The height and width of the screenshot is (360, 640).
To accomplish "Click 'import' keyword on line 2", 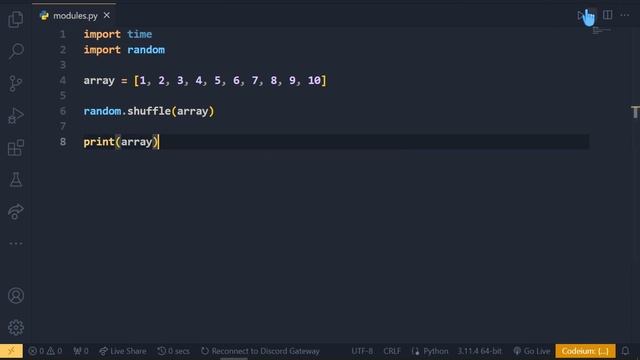I will pos(102,50).
